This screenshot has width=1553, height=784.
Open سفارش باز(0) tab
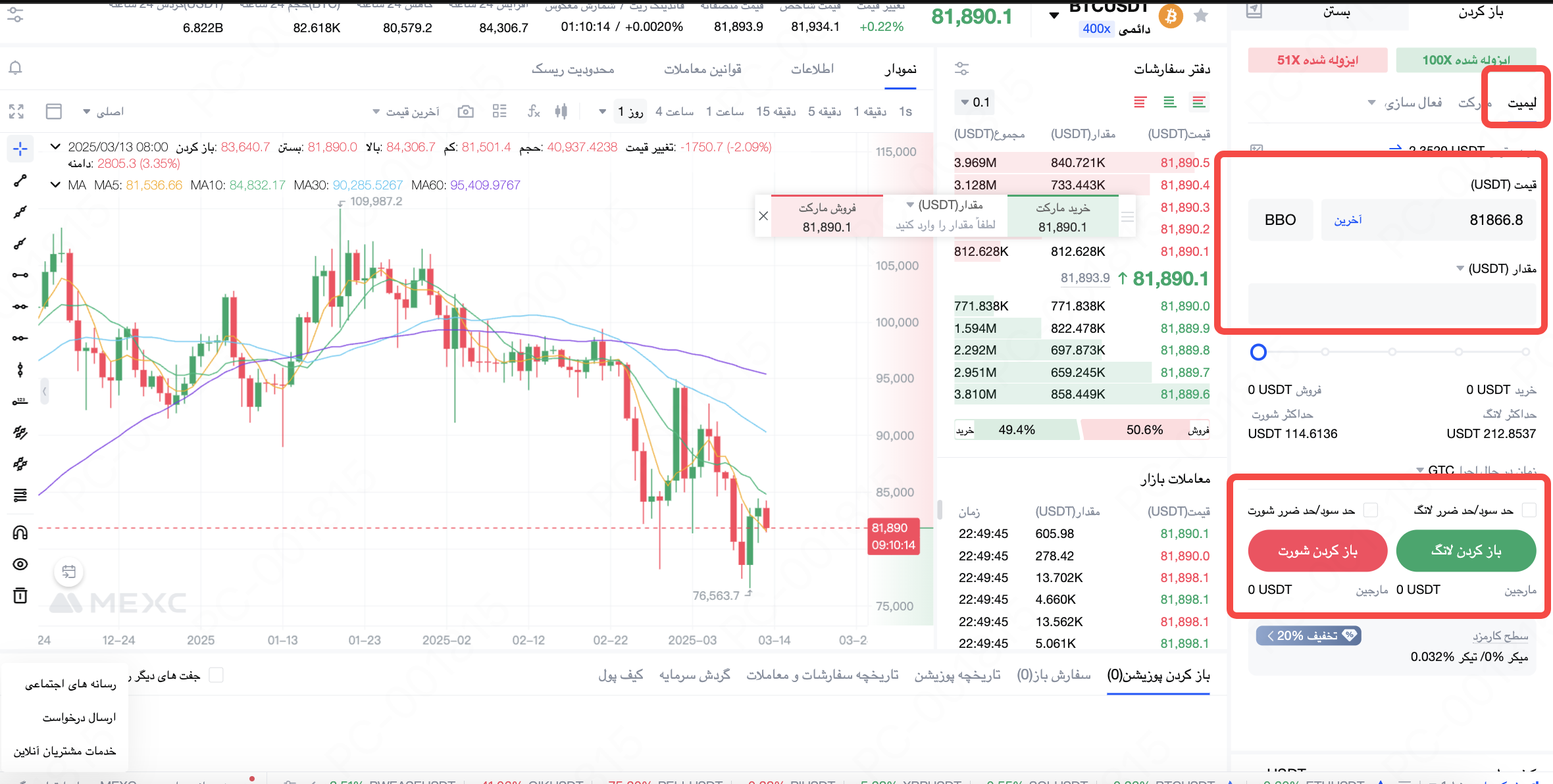(1054, 675)
